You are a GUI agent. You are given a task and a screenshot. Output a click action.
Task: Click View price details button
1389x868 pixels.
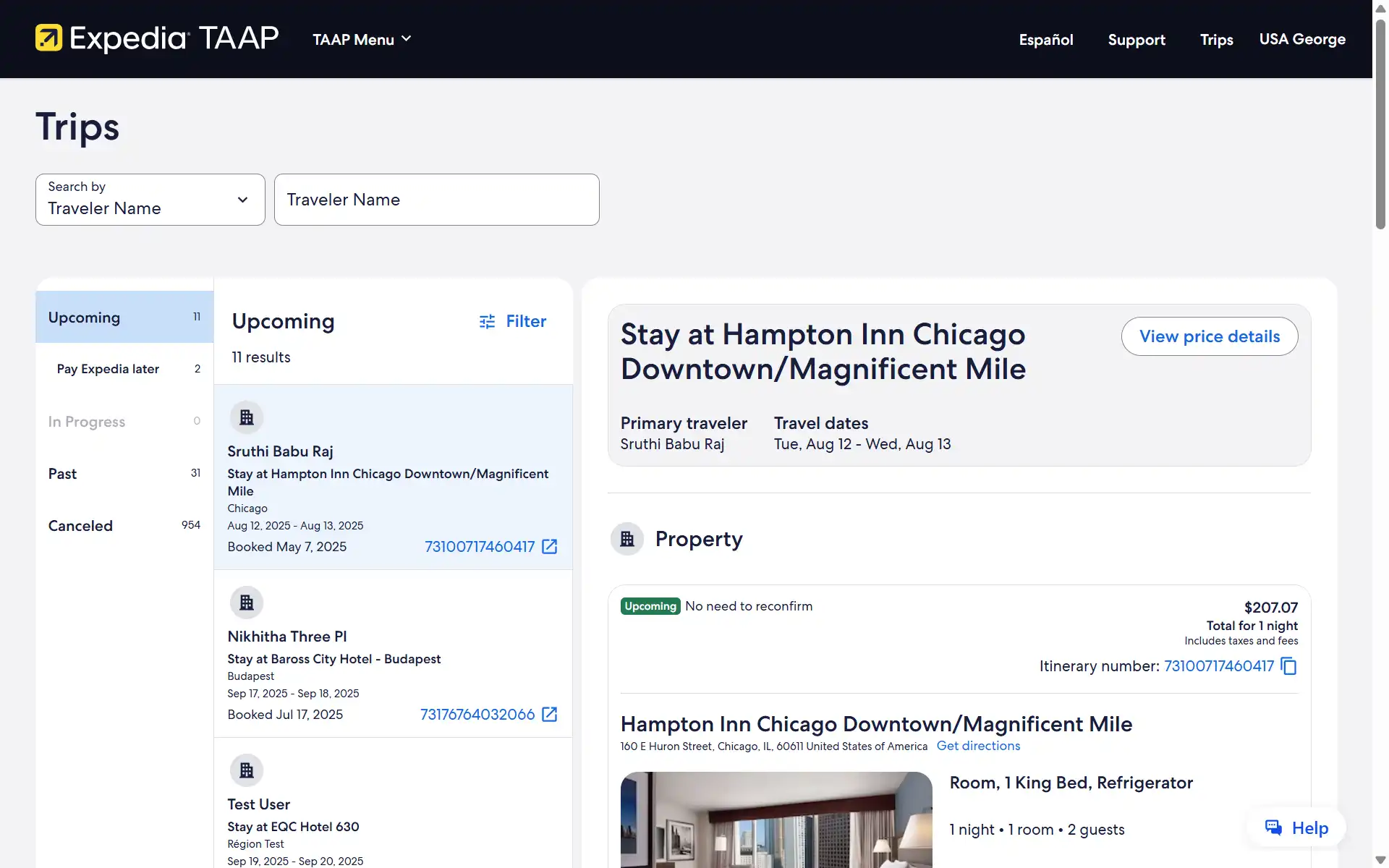point(1209,335)
